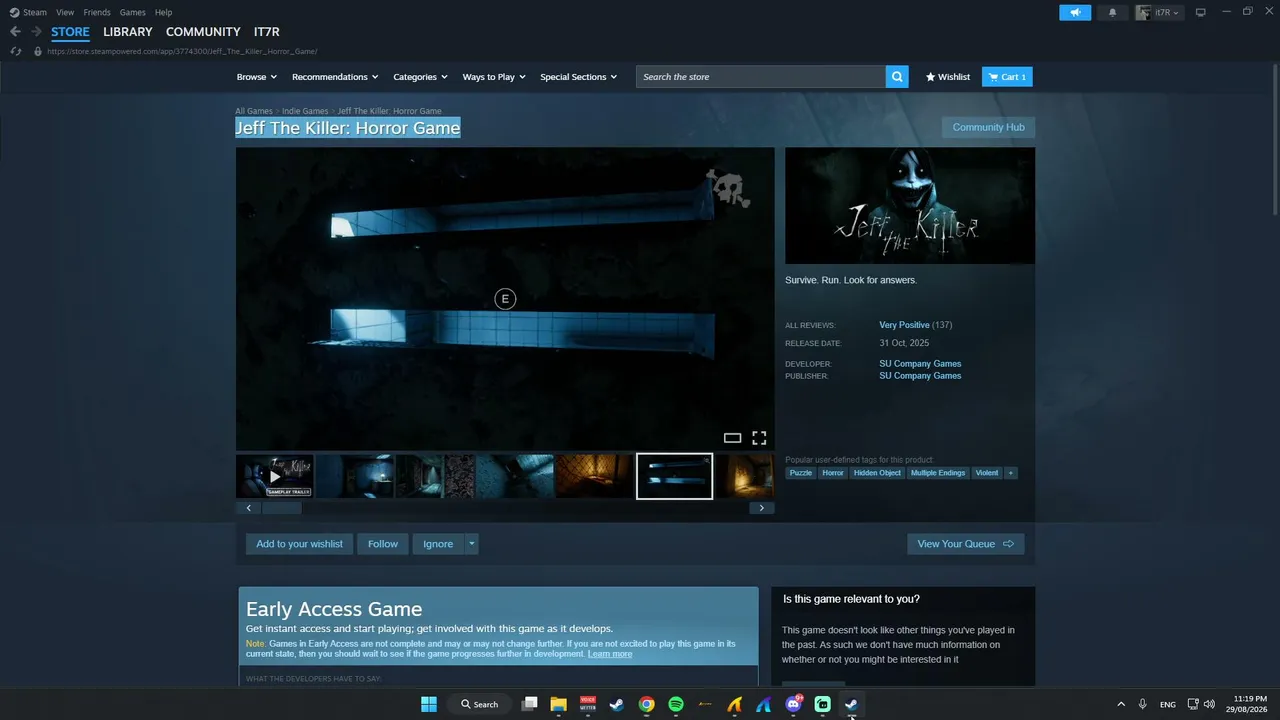Follow this game
This screenshot has height=720, width=1280.
383,544
